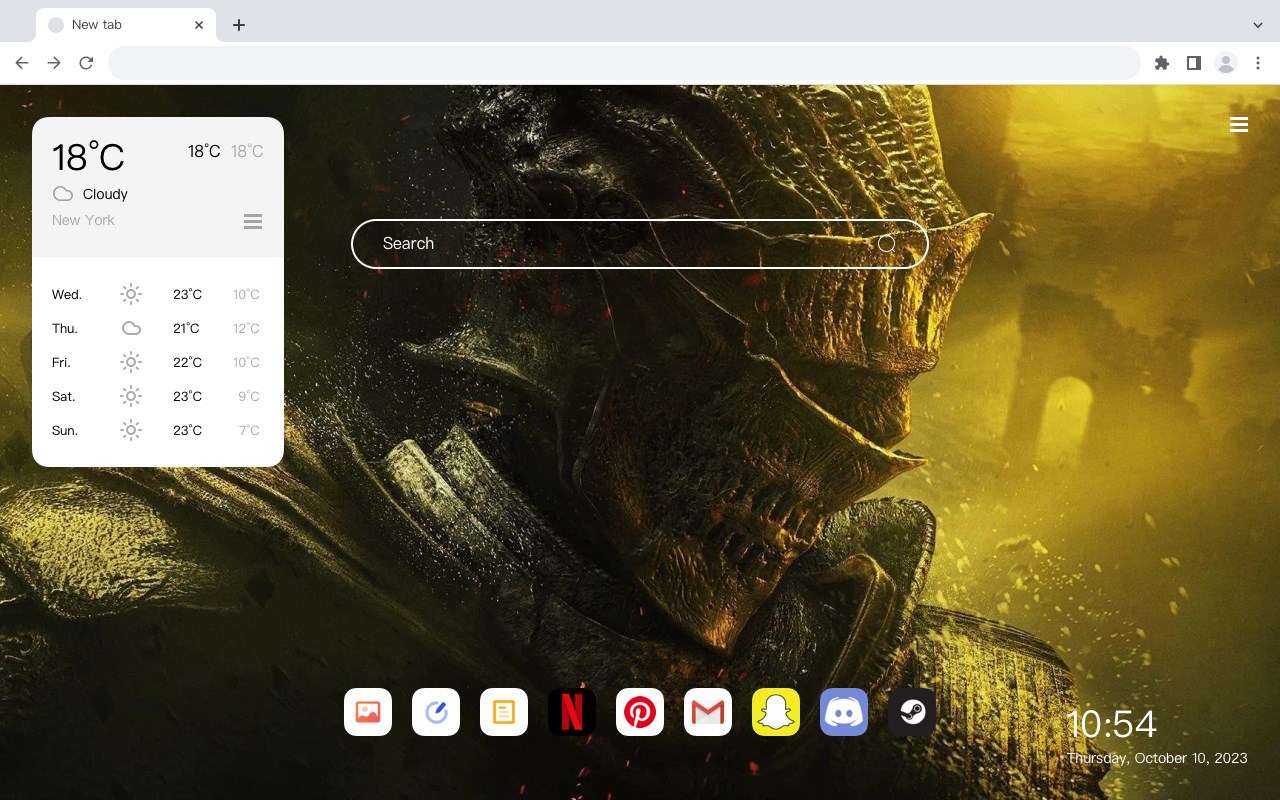
Task: Open the Pinterest shortcut icon
Action: tap(640, 712)
